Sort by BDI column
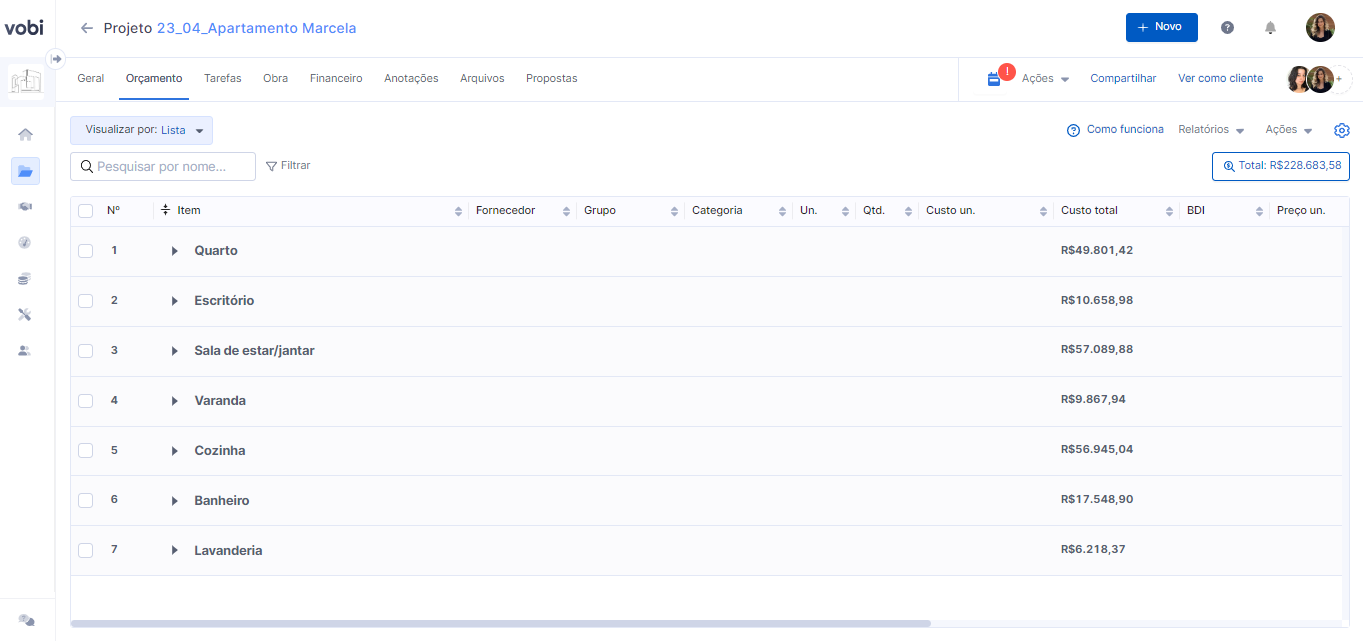The height and width of the screenshot is (641, 1363). 1260,211
